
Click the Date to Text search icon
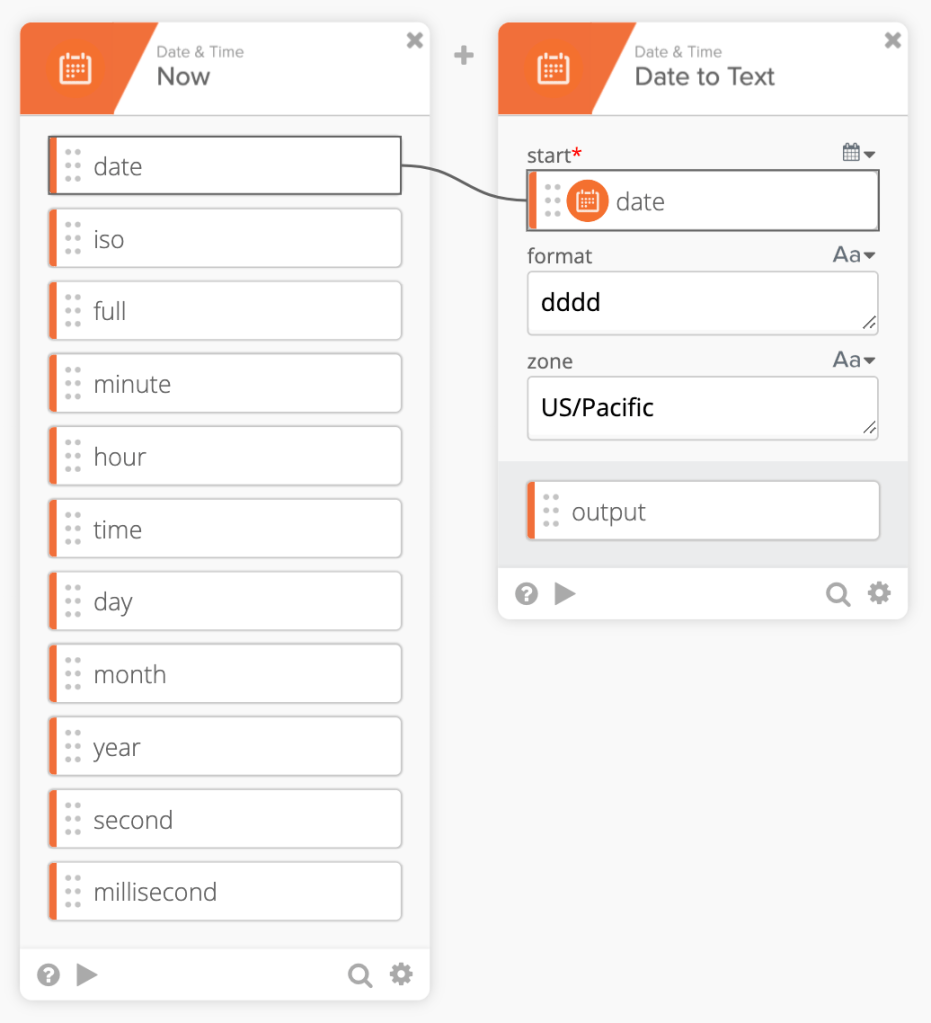(x=838, y=595)
